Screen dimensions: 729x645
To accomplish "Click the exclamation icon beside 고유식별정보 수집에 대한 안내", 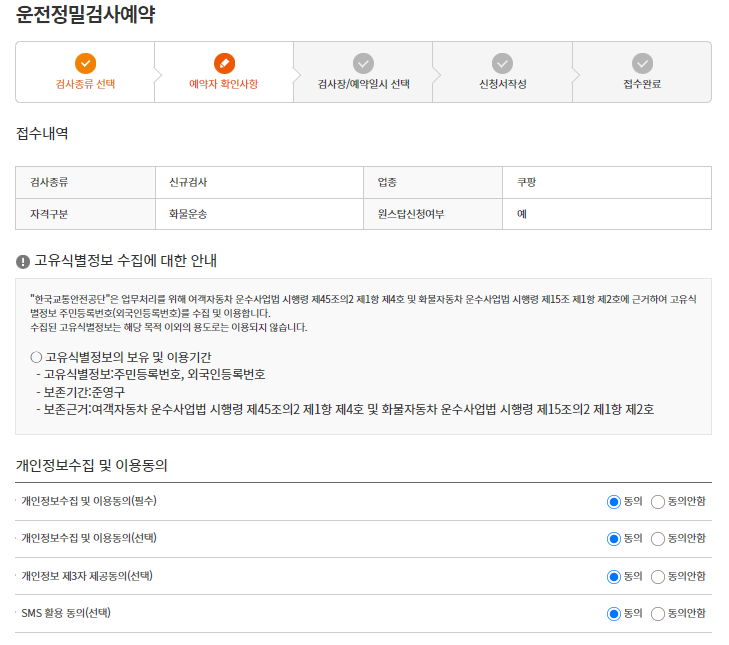I will (x=23, y=262).
